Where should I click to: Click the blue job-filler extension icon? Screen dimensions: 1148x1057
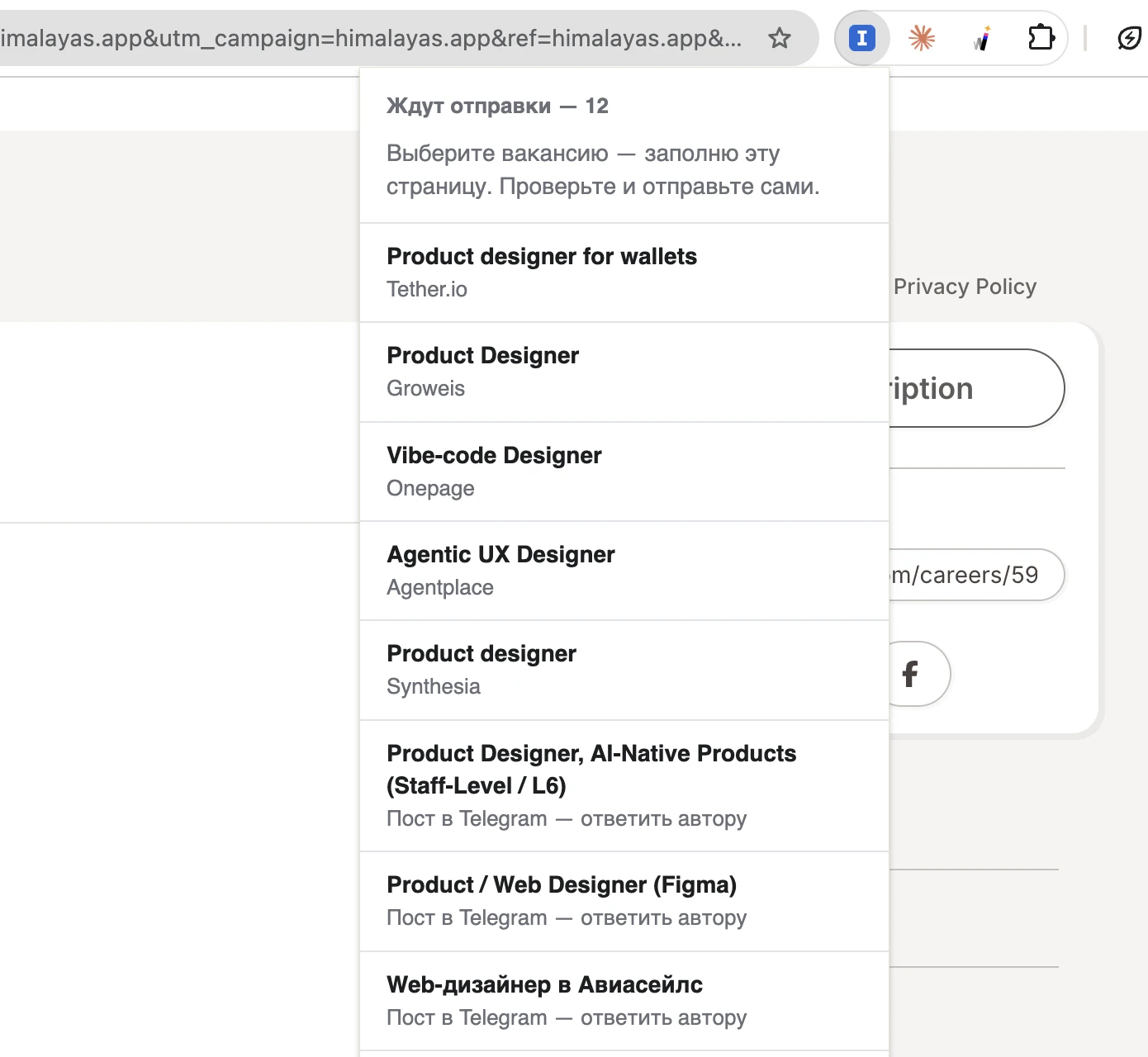[862, 38]
